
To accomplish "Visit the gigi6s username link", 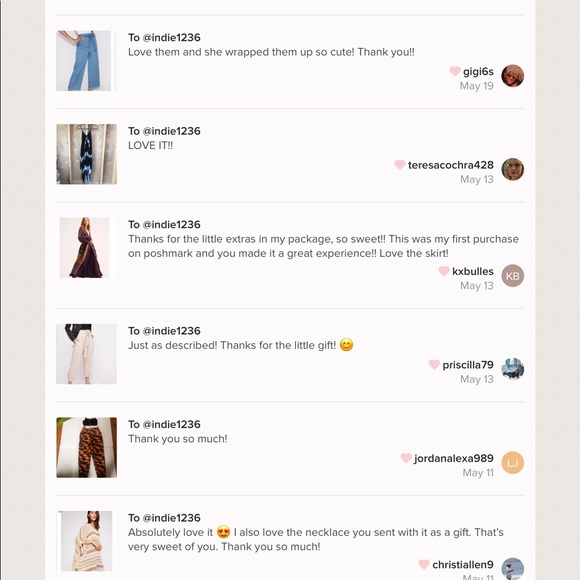I will tap(478, 71).
